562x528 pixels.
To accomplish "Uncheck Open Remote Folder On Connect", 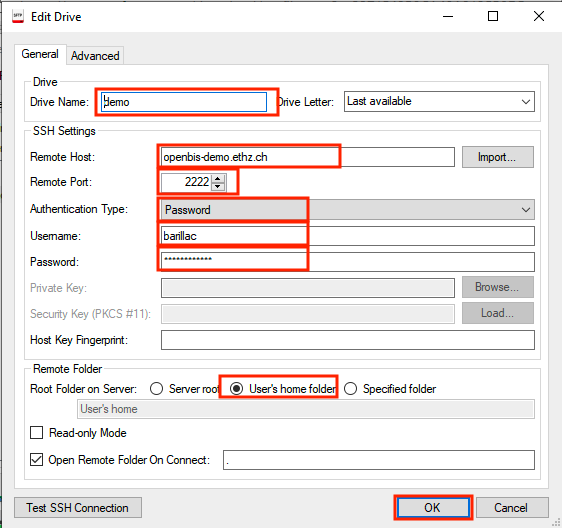I will 37,460.
